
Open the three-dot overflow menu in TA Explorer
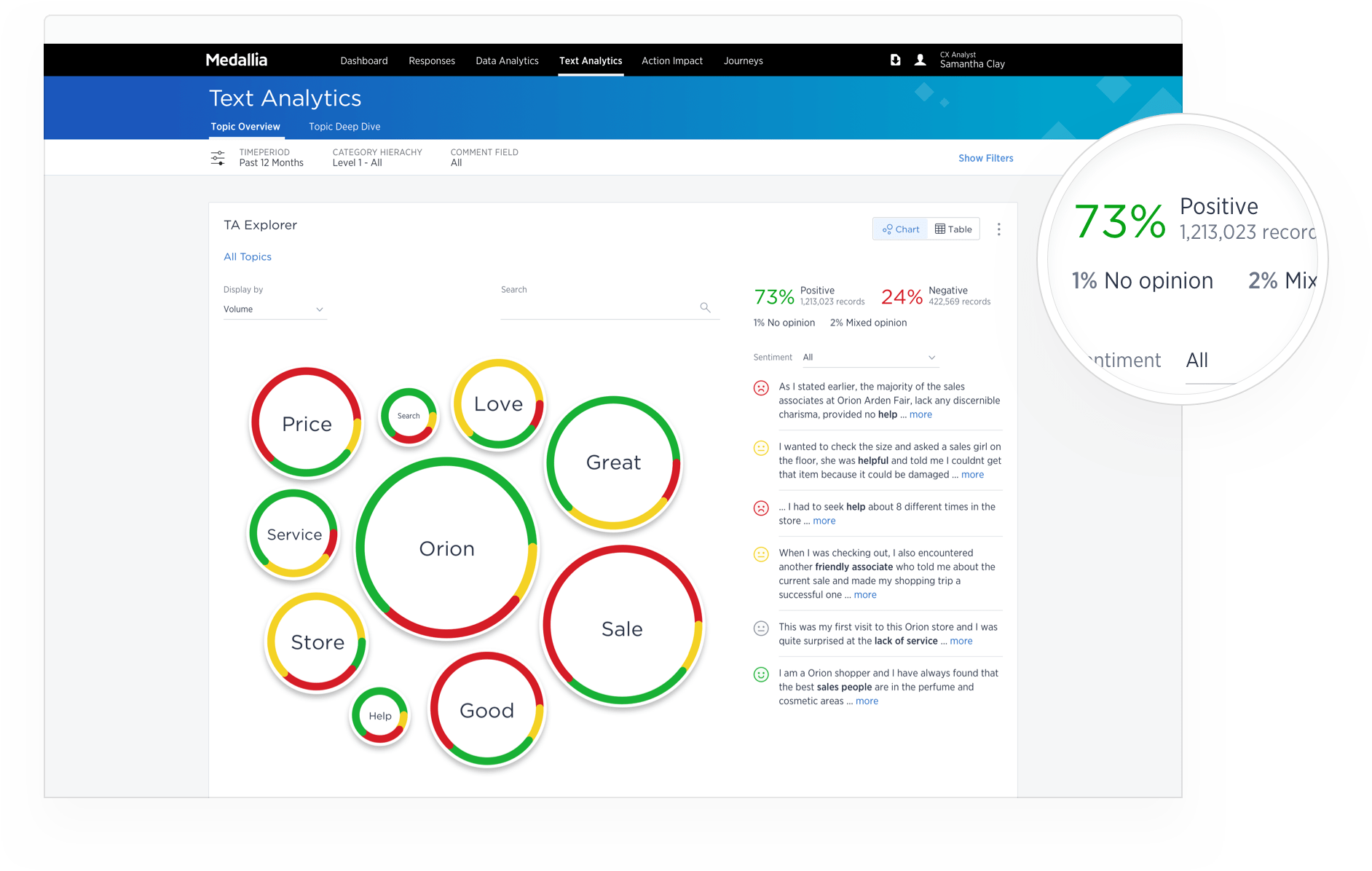coord(999,229)
